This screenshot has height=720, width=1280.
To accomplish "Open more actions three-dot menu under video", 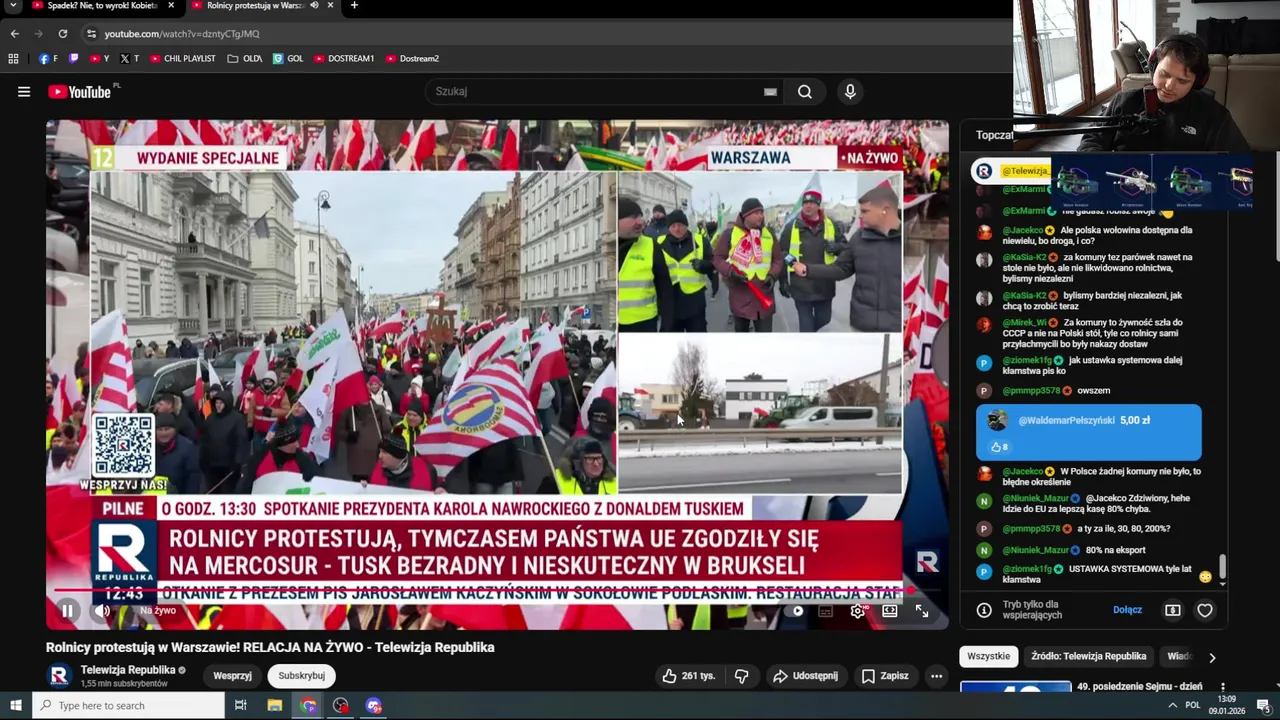I will click(x=936, y=676).
